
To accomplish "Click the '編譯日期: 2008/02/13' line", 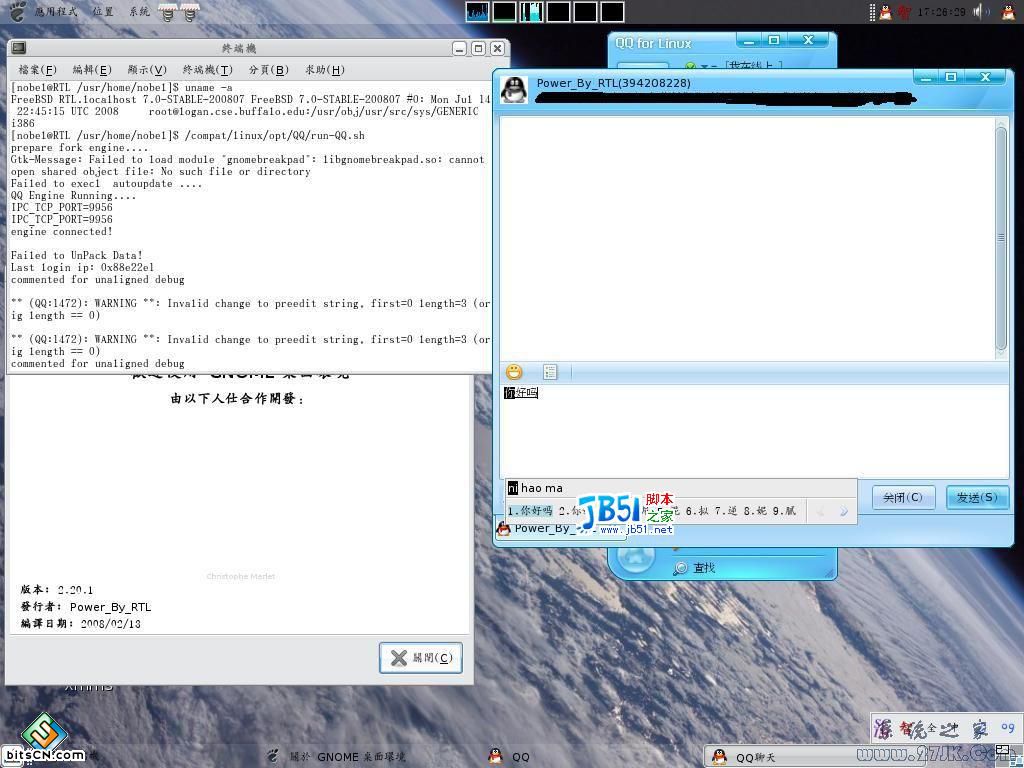I will point(80,624).
